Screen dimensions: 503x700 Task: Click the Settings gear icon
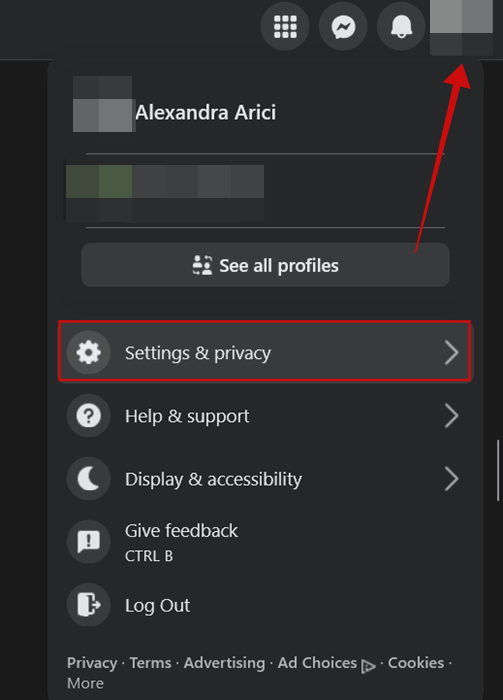point(88,353)
